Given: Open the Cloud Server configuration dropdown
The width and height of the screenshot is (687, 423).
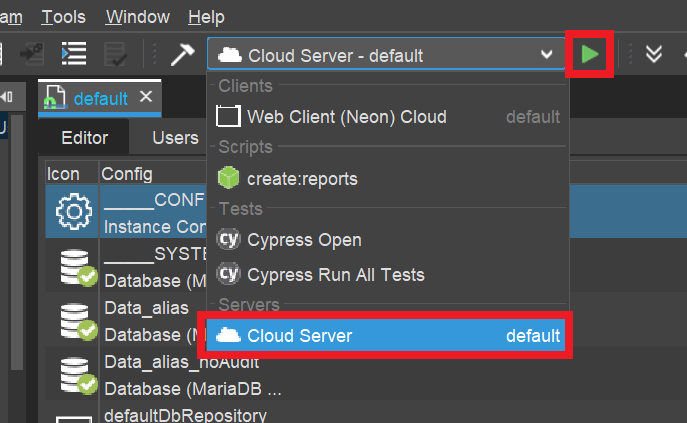Looking at the screenshot, I should (x=386, y=55).
